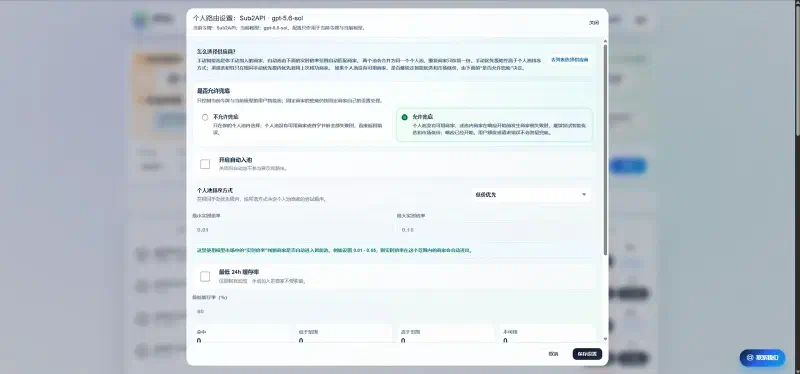800x374 pixels.
Task: Click the dialog scrollbar down arrow
Action: coord(606,338)
